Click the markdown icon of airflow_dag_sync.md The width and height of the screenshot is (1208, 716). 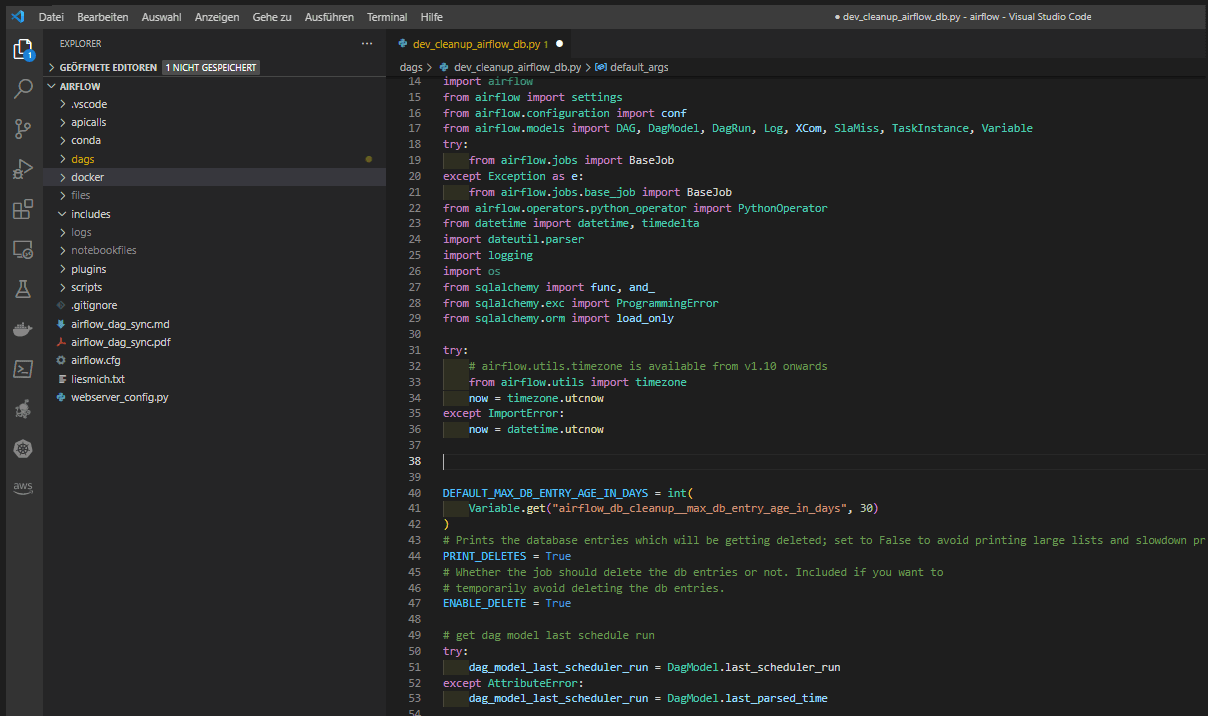(61, 324)
